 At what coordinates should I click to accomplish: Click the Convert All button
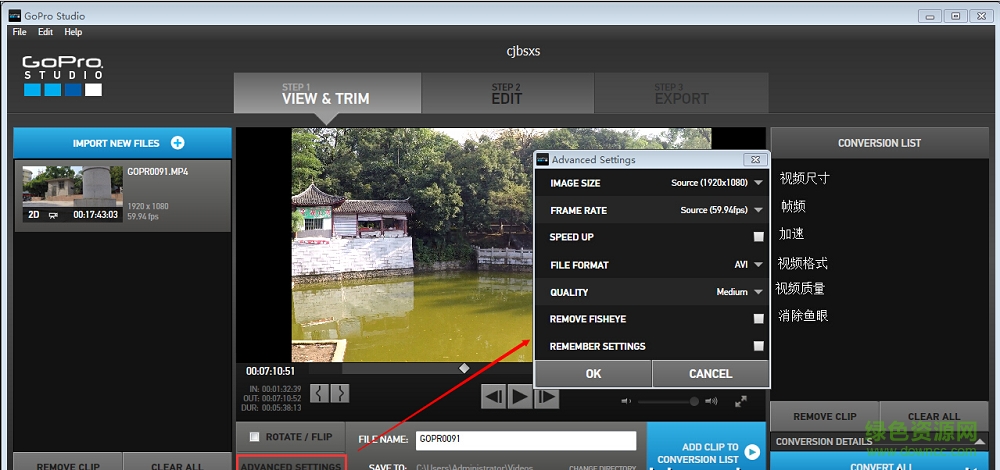click(879, 462)
